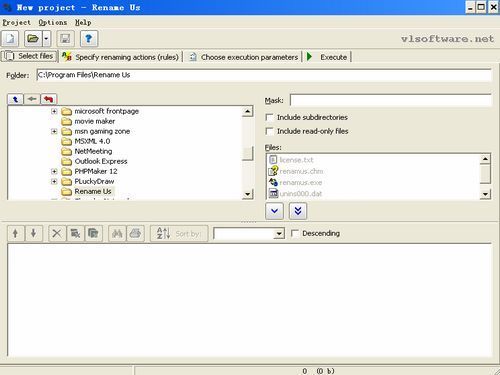Open project using folder toolbar icon
Screen dimensions: 500x375
click(x=33, y=39)
